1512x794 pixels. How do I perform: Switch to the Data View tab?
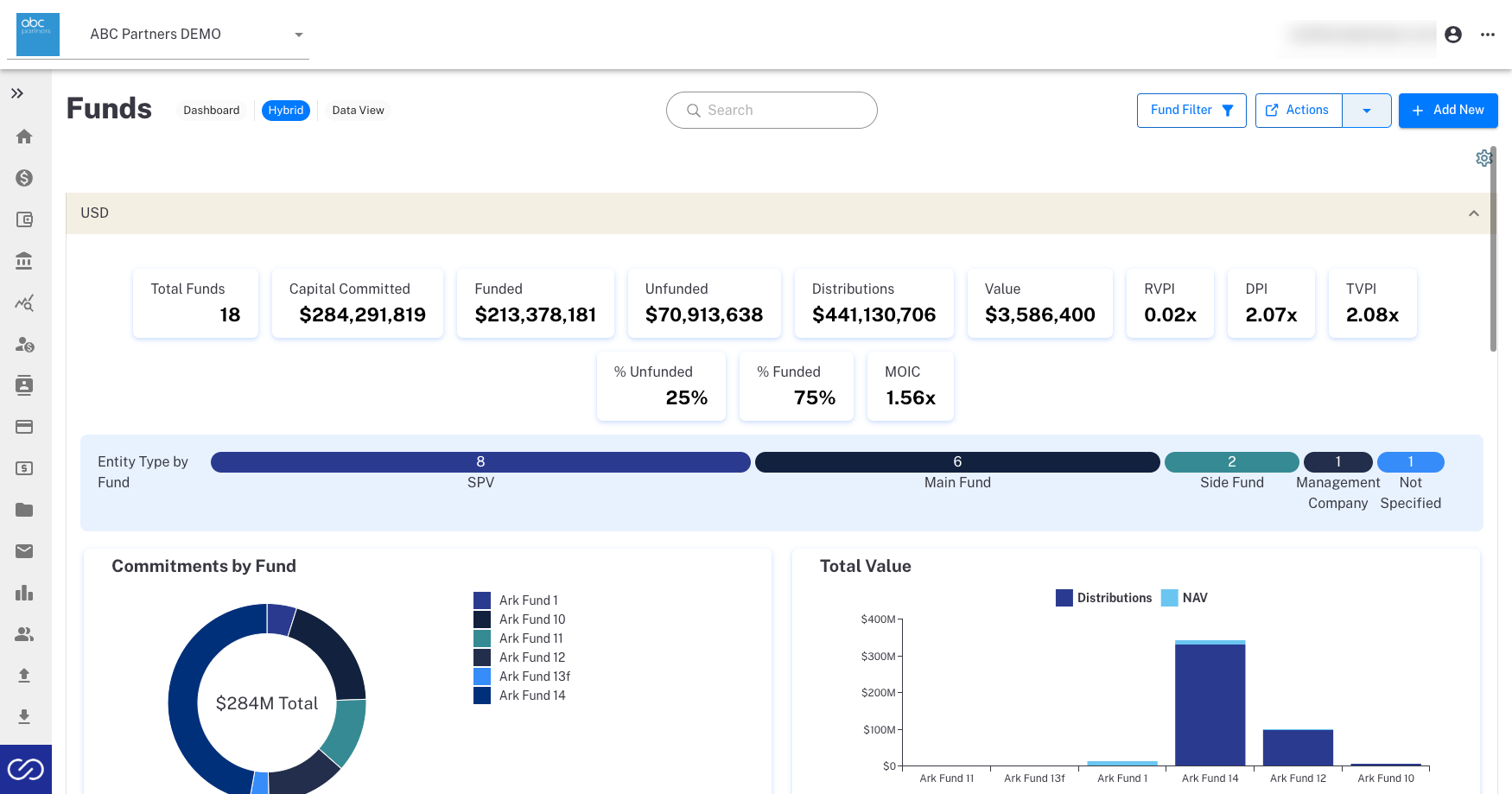click(x=358, y=111)
